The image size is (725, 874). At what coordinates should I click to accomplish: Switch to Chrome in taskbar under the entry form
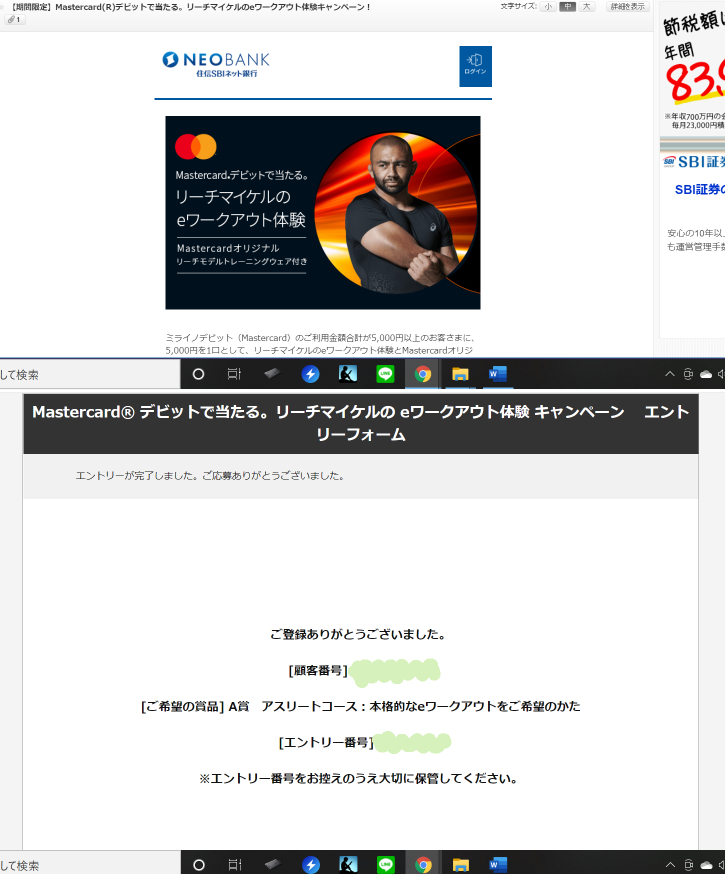pyautogui.click(x=424, y=865)
